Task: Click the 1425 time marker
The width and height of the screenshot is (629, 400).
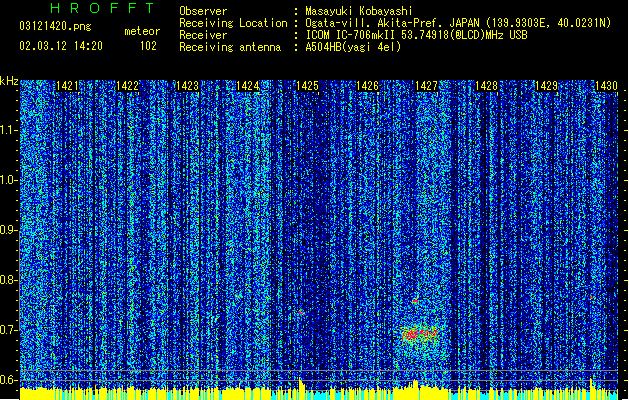Action: point(307,86)
